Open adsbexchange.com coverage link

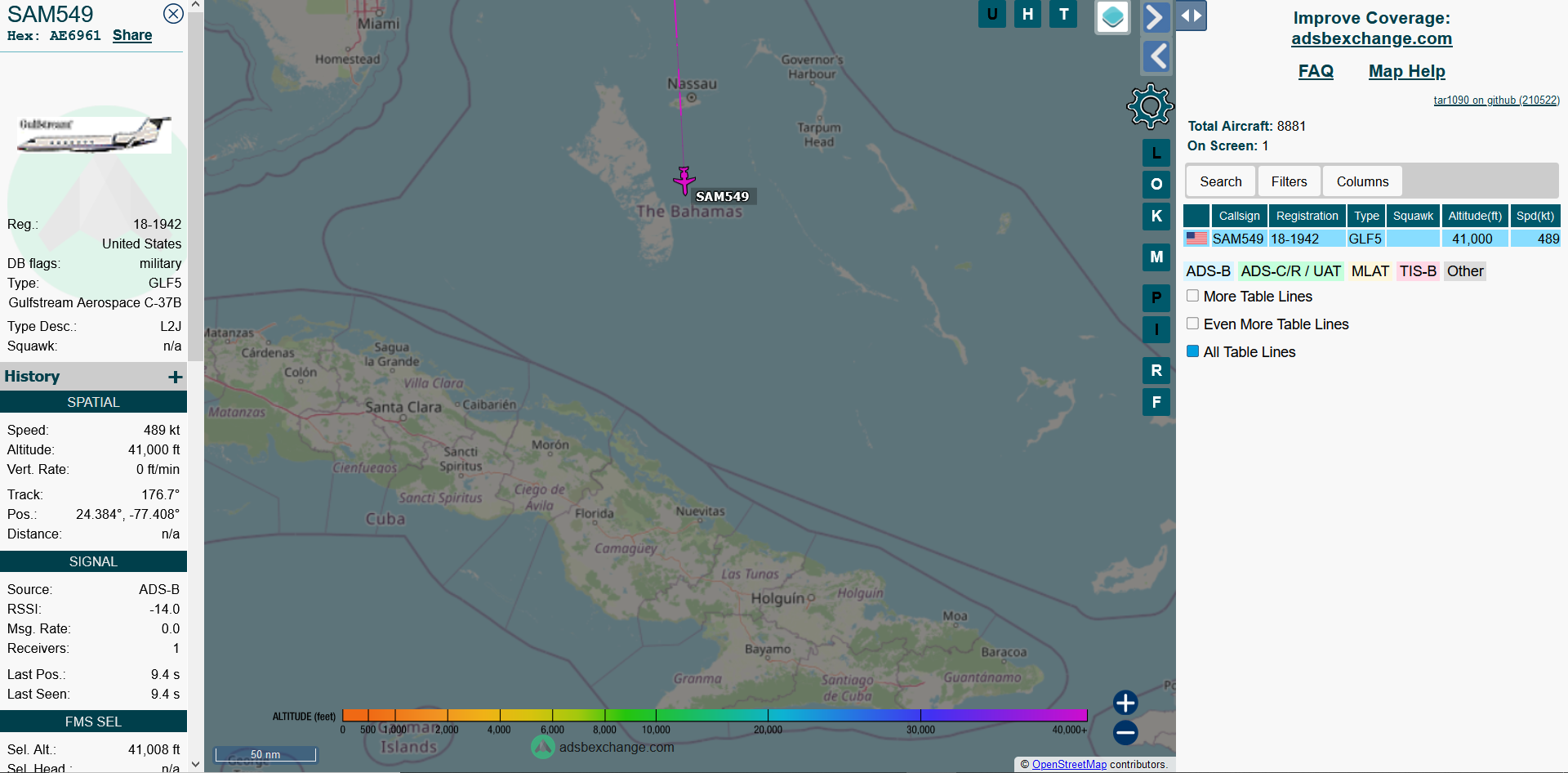(x=1372, y=38)
